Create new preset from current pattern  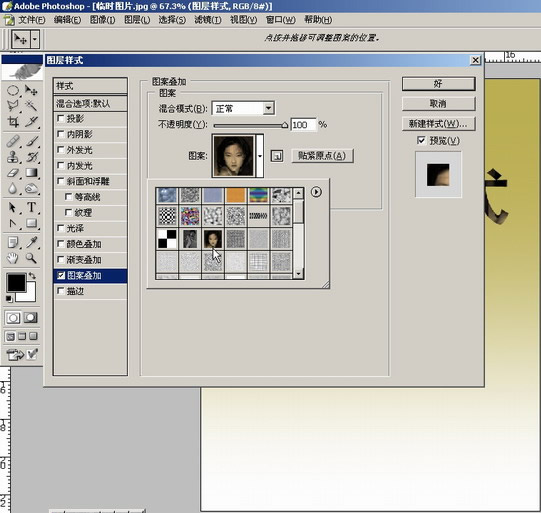point(277,156)
